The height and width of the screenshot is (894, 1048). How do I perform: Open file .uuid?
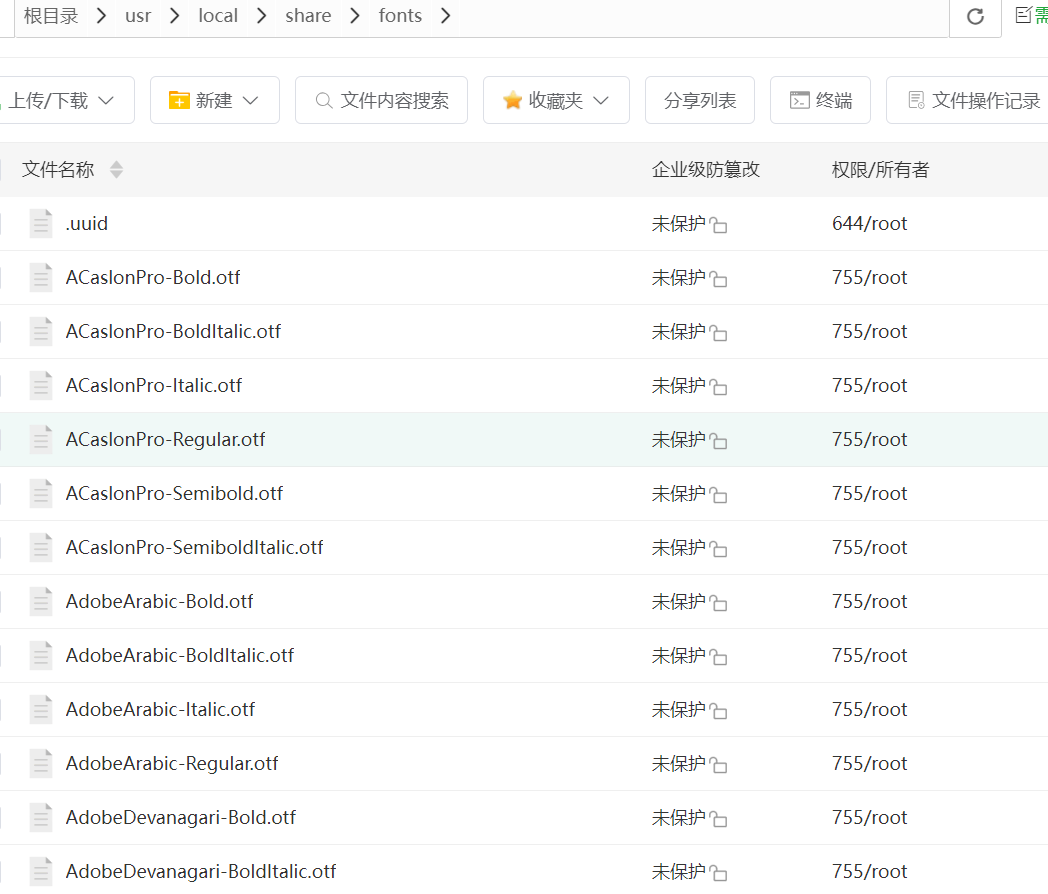click(87, 224)
